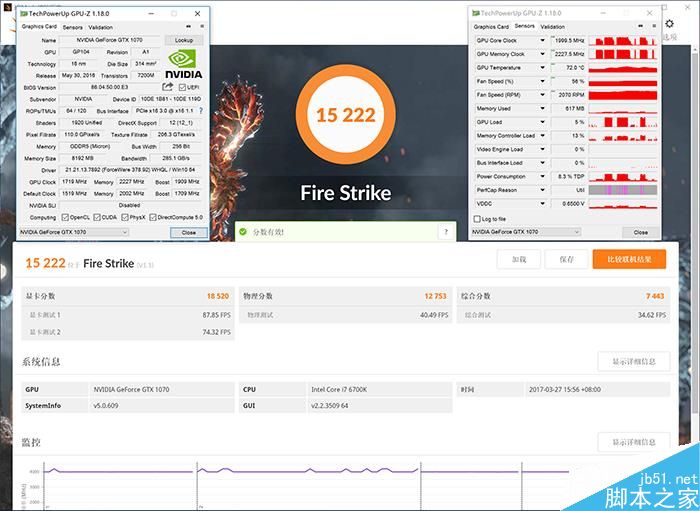This screenshot has height=511, width=700.
Task: Open Memory Used sensor dropdown
Action: pyautogui.click(x=542, y=108)
